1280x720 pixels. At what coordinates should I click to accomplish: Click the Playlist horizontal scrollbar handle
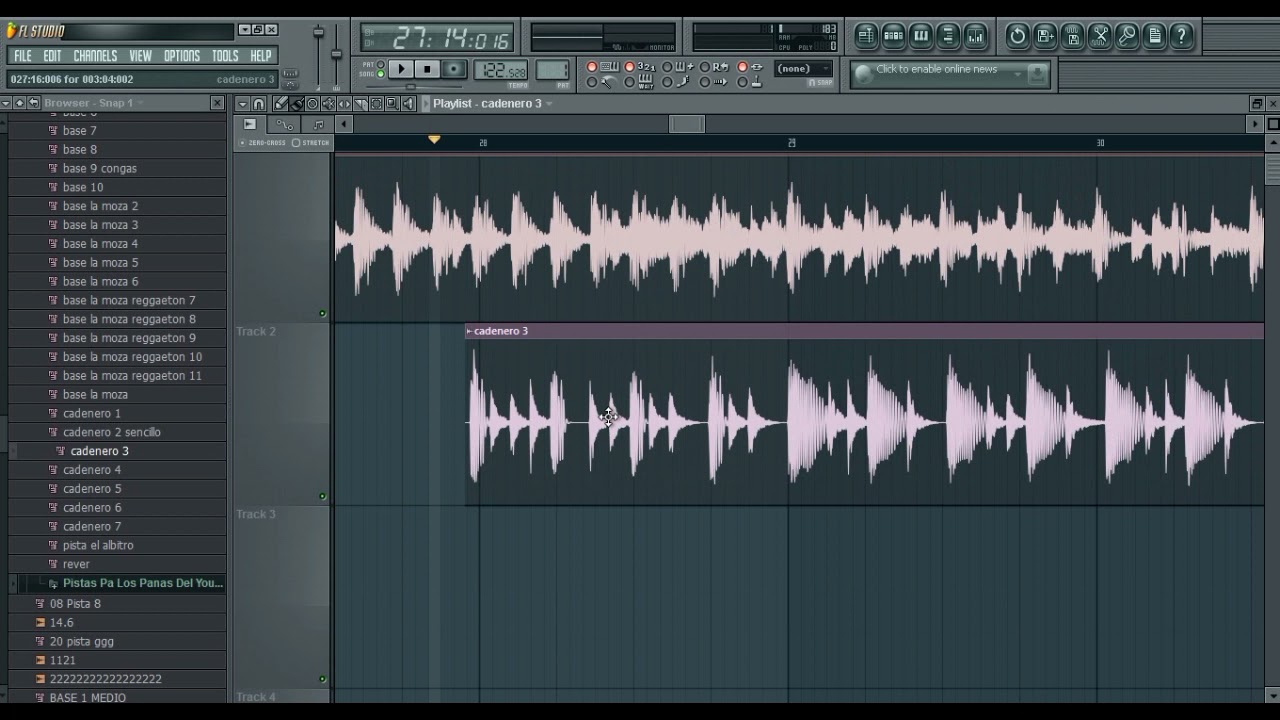click(686, 124)
